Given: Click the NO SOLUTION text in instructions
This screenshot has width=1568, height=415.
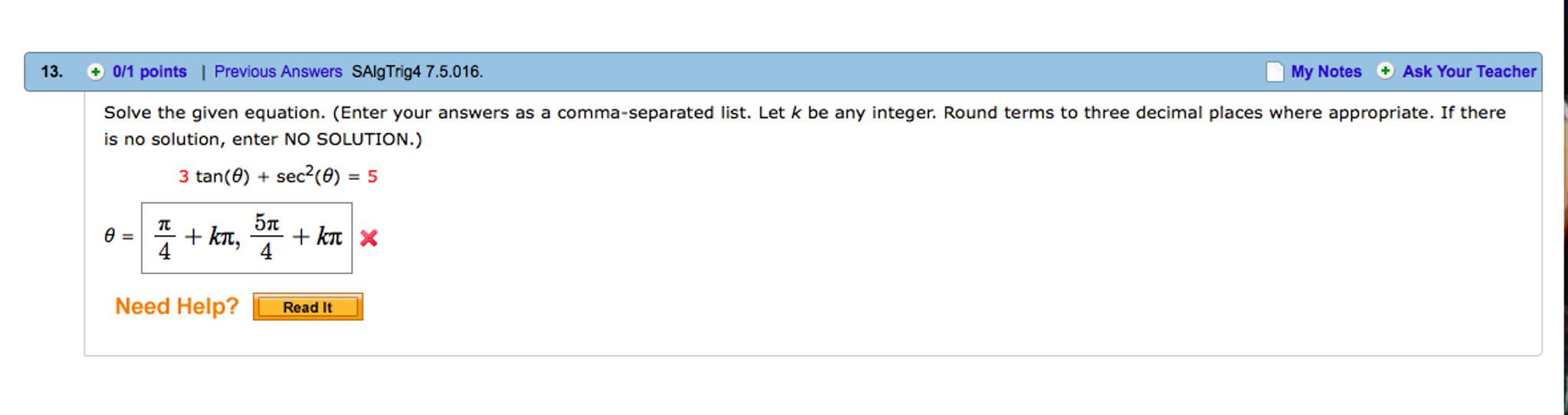Looking at the screenshot, I should point(348,139).
